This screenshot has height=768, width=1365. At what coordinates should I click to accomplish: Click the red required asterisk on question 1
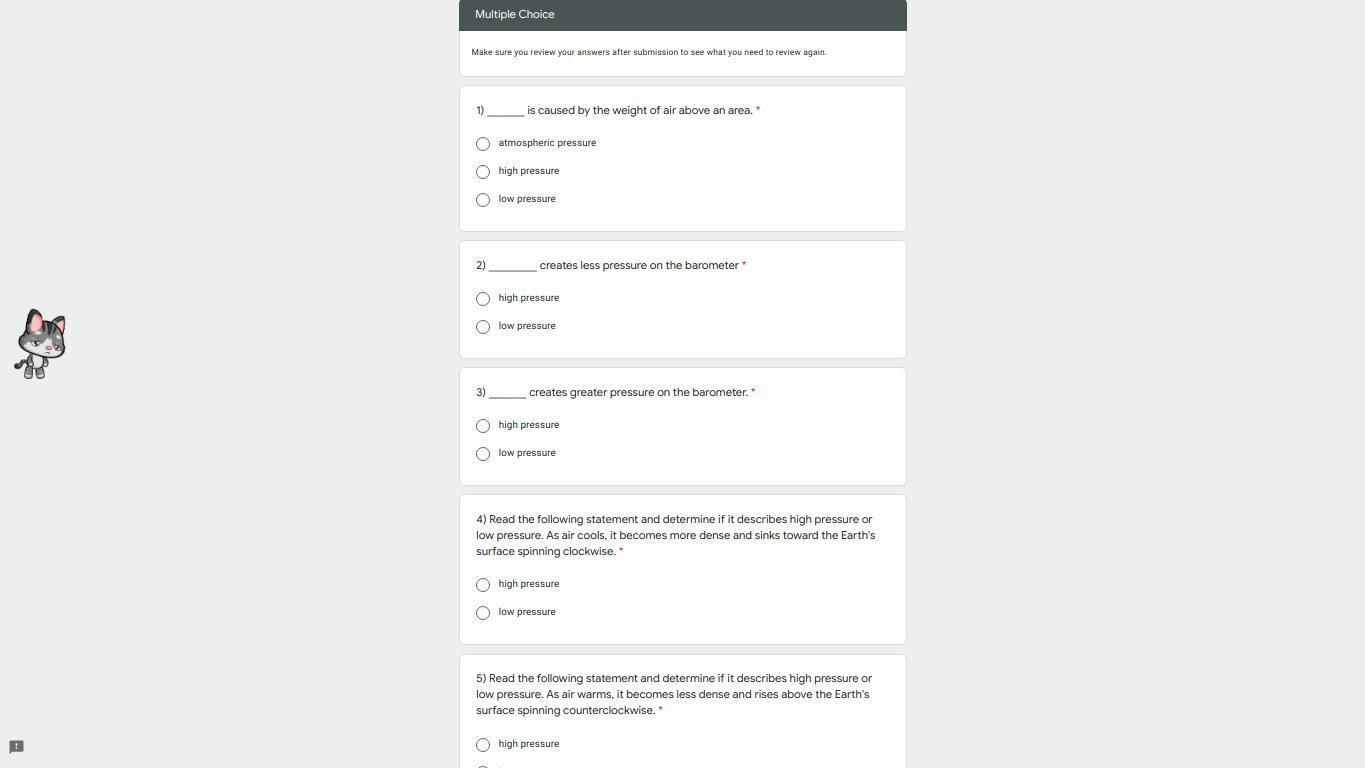tap(758, 110)
